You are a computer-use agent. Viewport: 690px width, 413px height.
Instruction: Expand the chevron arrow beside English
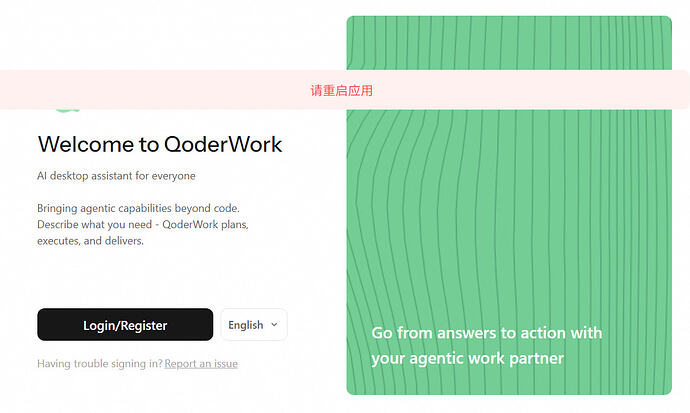[x=274, y=325]
